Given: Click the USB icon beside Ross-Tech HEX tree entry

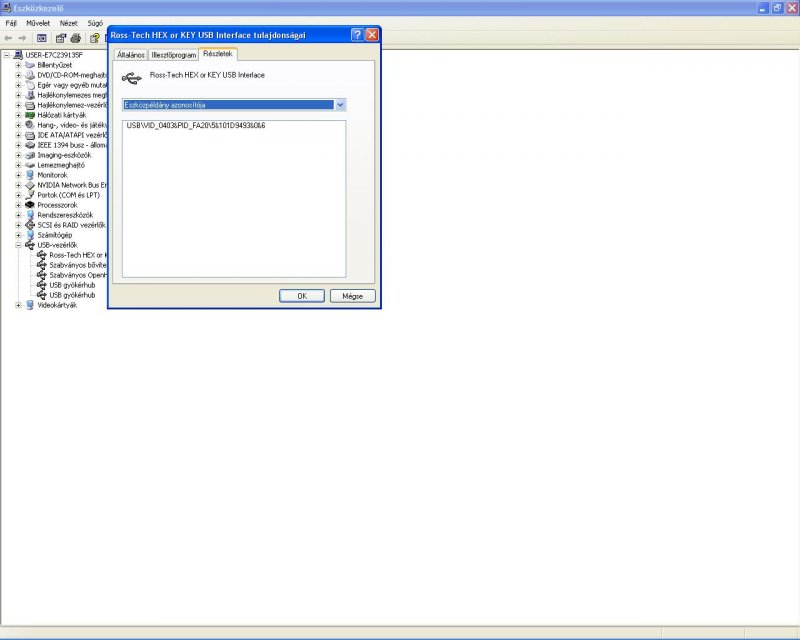Looking at the screenshot, I should pyautogui.click(x=42, y=255).
